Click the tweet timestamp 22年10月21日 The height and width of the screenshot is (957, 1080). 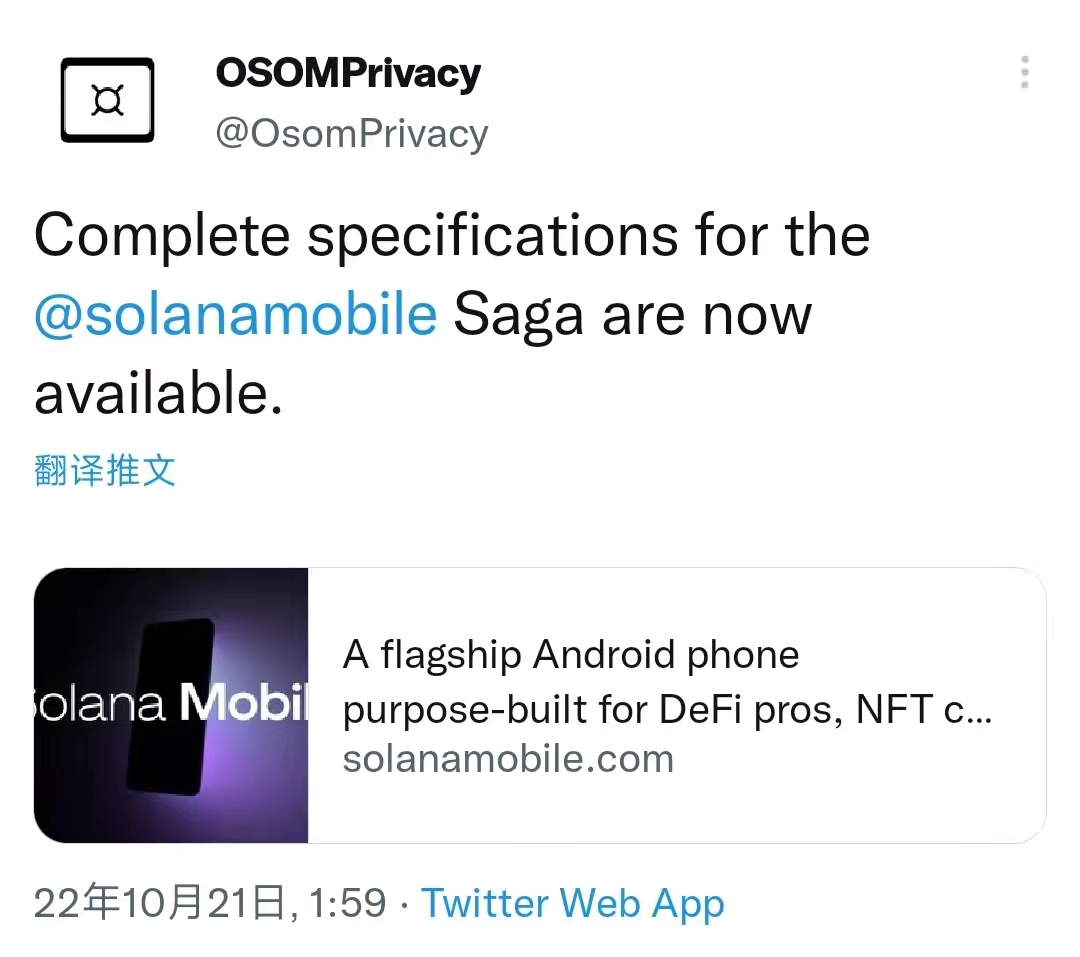tap(160, 901)
